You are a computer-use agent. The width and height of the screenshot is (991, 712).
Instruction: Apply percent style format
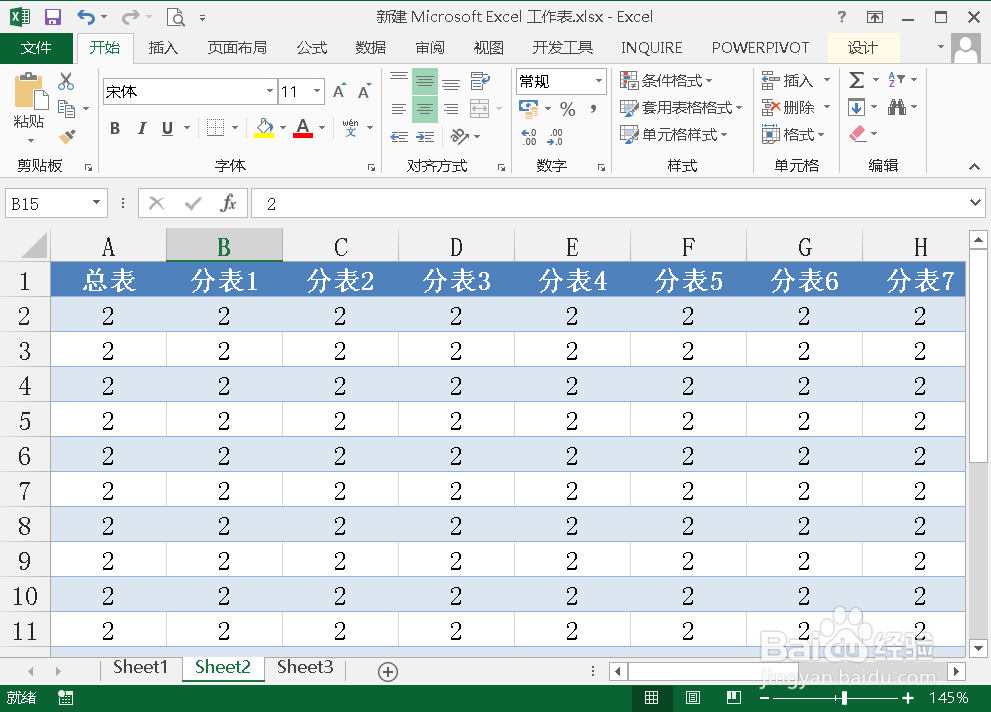pos(568,109)
